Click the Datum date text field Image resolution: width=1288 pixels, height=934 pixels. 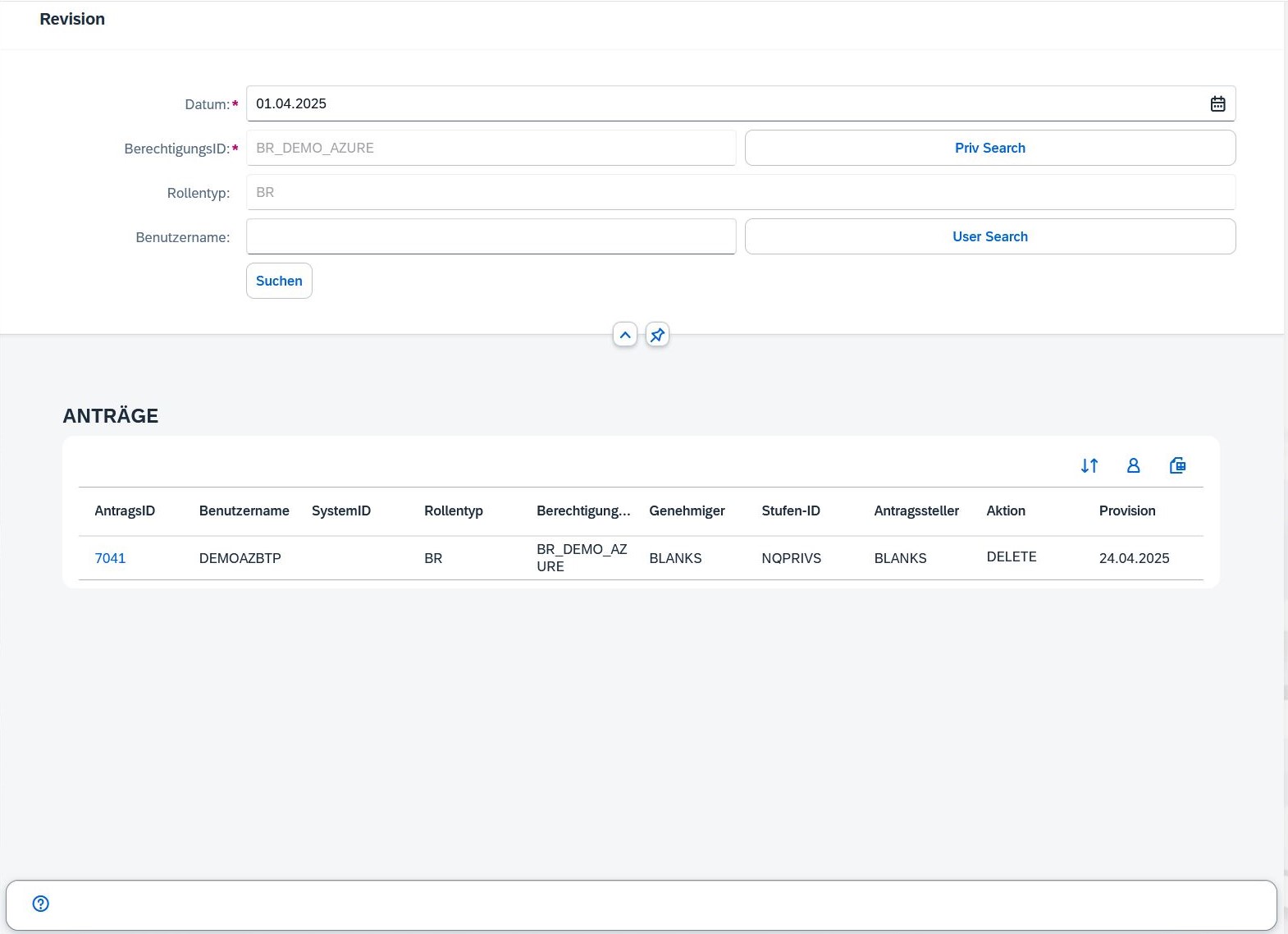722,103
